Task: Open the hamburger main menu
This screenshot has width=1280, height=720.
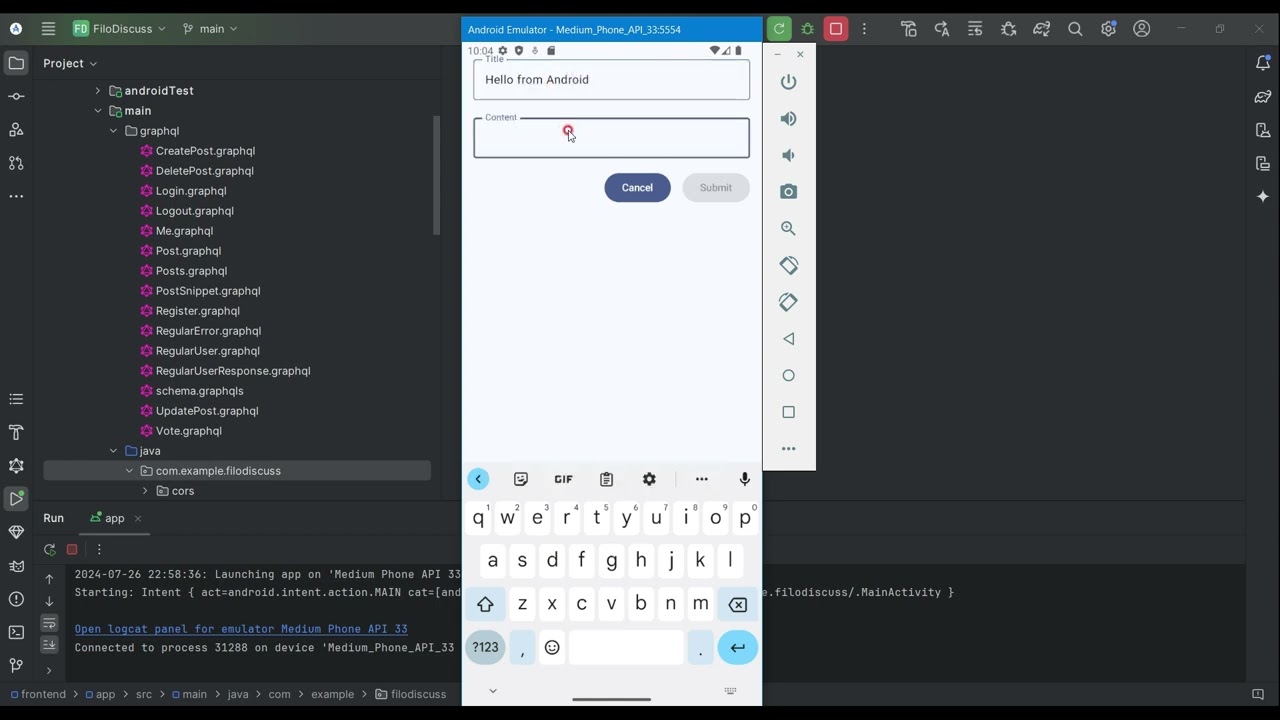Action: pos(48,29)
